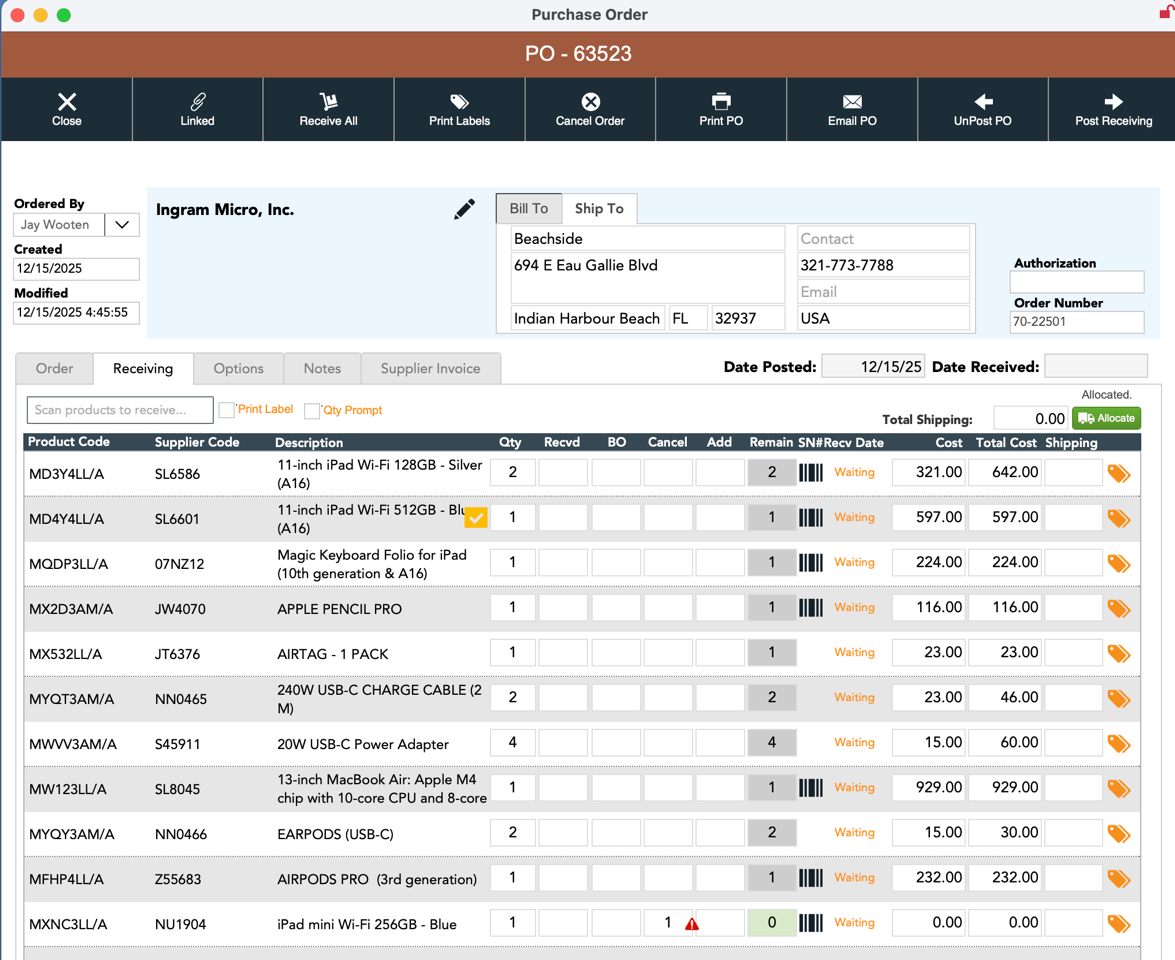The height and width of the screenshot is (960, 1175).
Task: Toggle the Qty Prompt checkbox
Action: click(x=312, y=411)
